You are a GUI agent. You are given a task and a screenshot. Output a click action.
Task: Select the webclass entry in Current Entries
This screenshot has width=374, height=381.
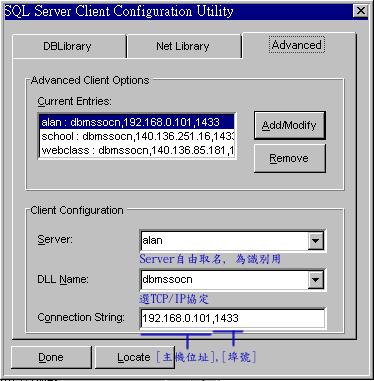click(x=137, y=150)
